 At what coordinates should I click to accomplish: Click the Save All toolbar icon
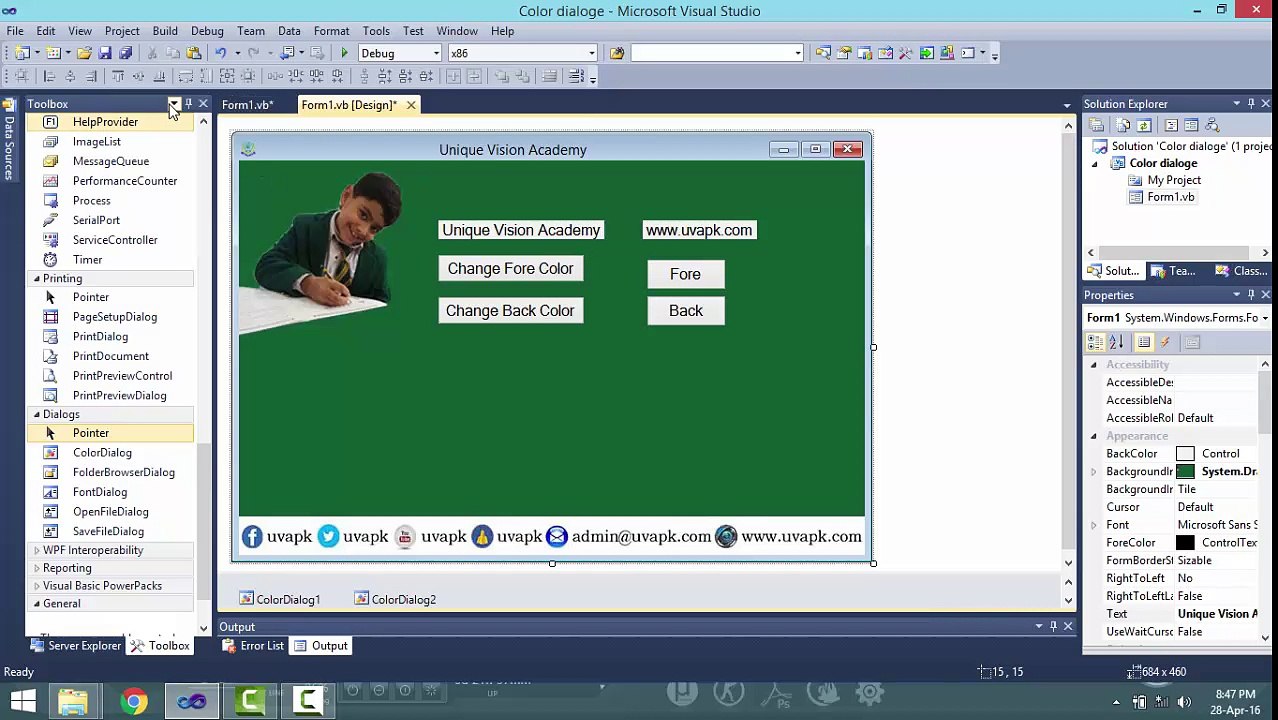(x=125, y=53)
